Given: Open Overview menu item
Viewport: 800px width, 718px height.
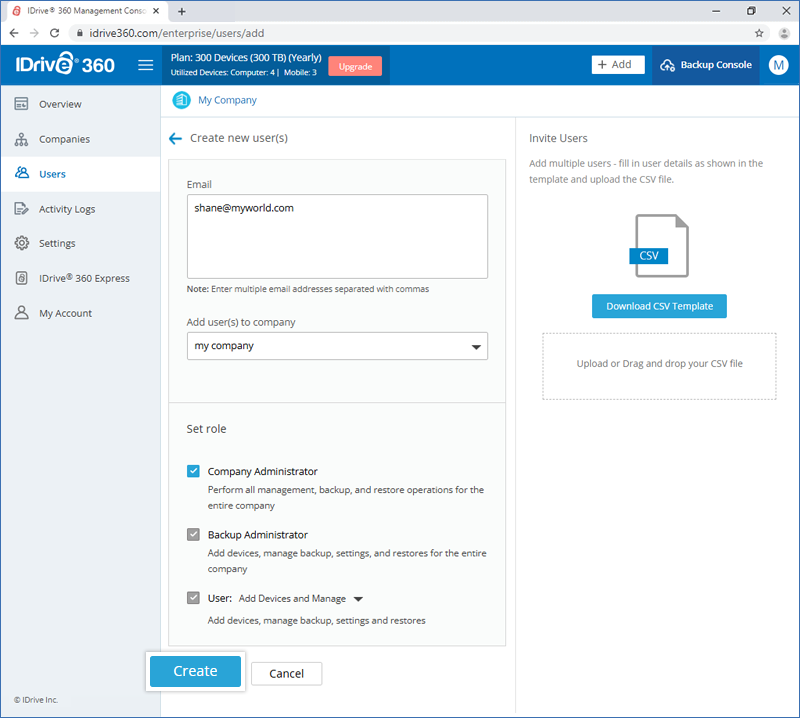Looking at the screenshot, I should tap(80, 104).
